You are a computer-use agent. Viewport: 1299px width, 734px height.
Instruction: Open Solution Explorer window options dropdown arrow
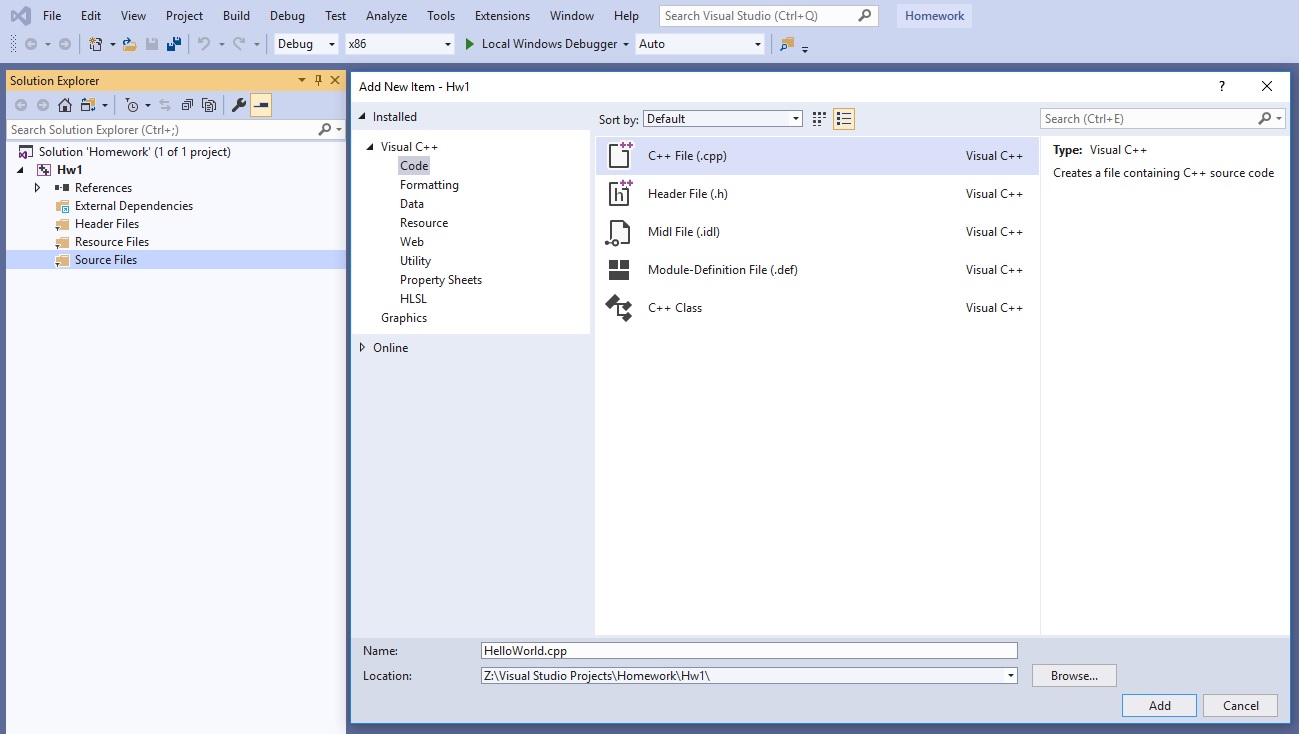302,81
